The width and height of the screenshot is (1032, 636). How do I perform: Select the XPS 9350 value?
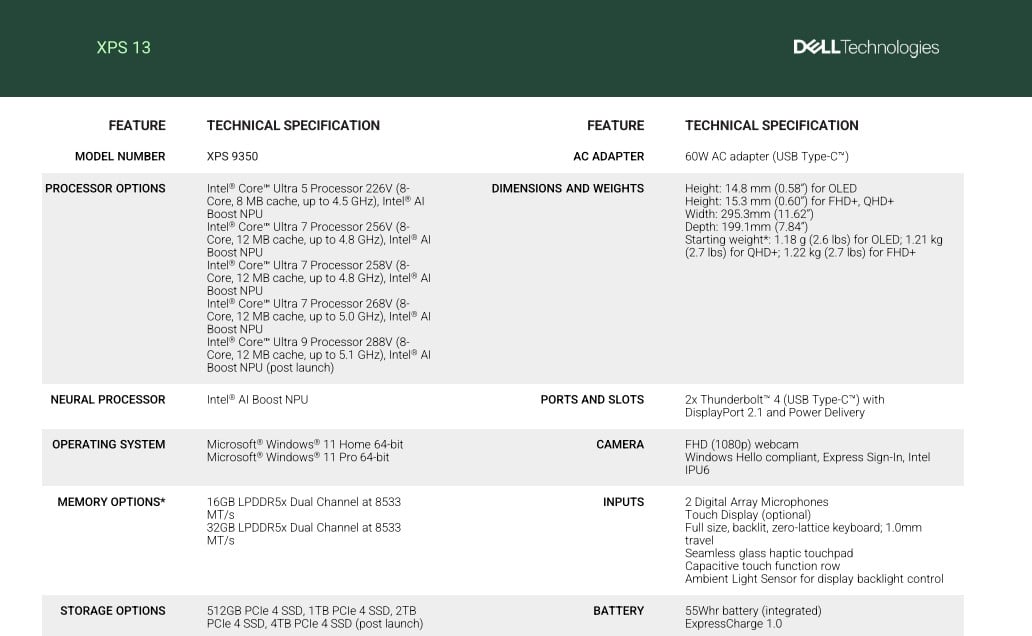click(232, 156)
